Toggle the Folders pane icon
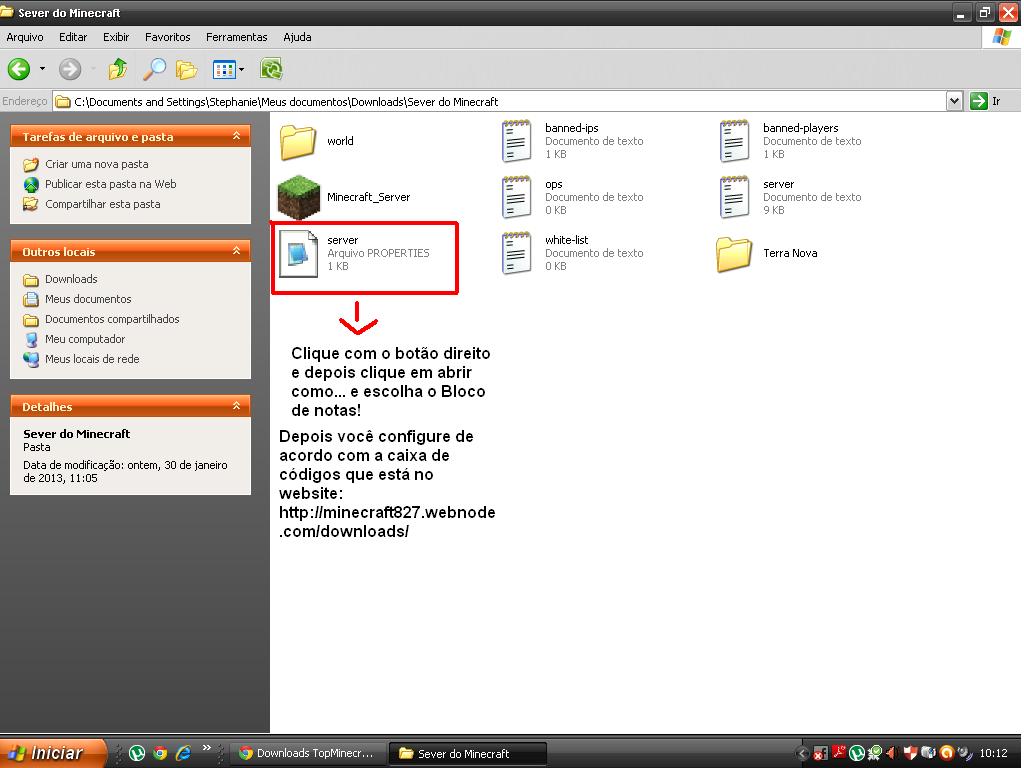The width and height of the screenshot is (1024, 768). 187,69
